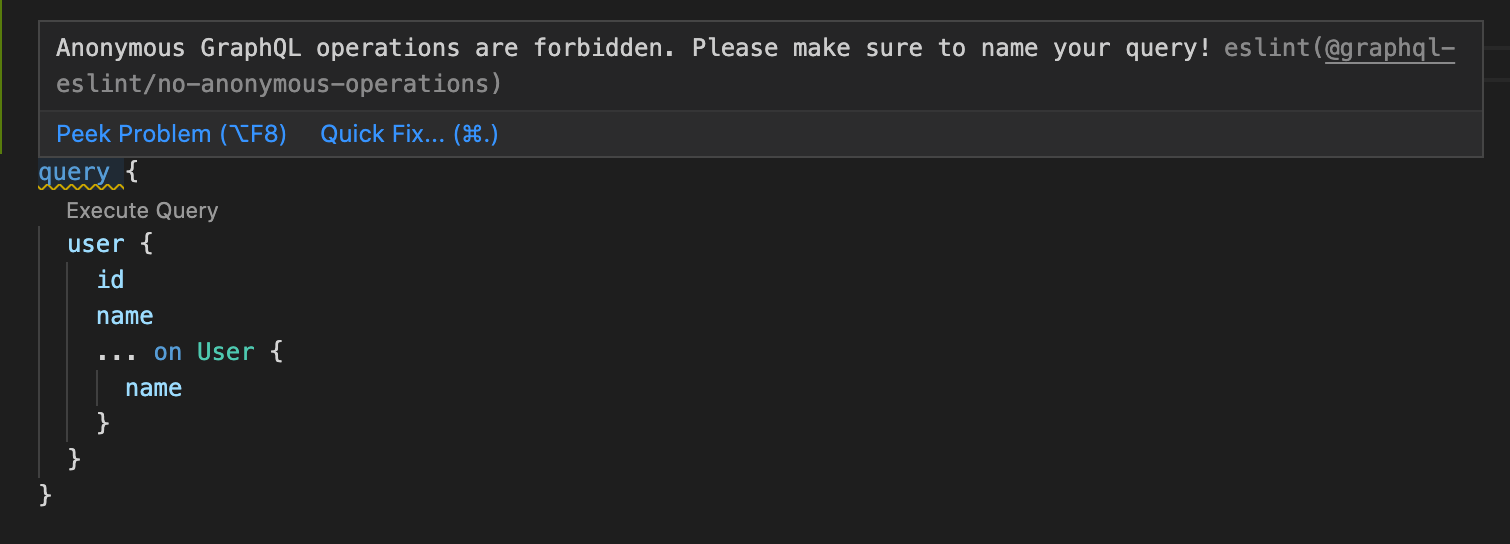Click the opening brace after User type
The width and height of the screenshot is (1510, 544).
pos(276,352)
